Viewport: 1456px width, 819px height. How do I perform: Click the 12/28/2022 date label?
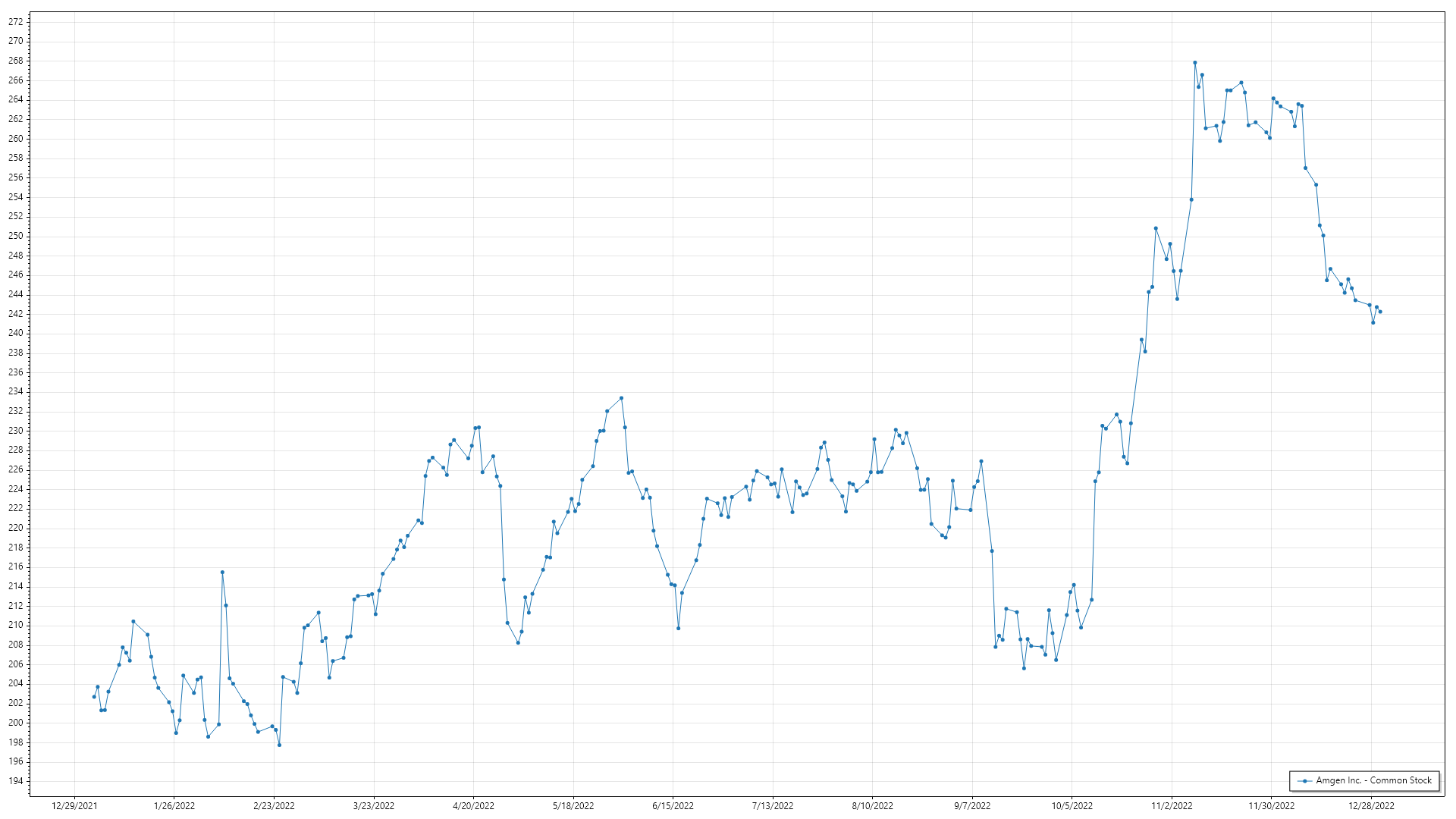1371,805
